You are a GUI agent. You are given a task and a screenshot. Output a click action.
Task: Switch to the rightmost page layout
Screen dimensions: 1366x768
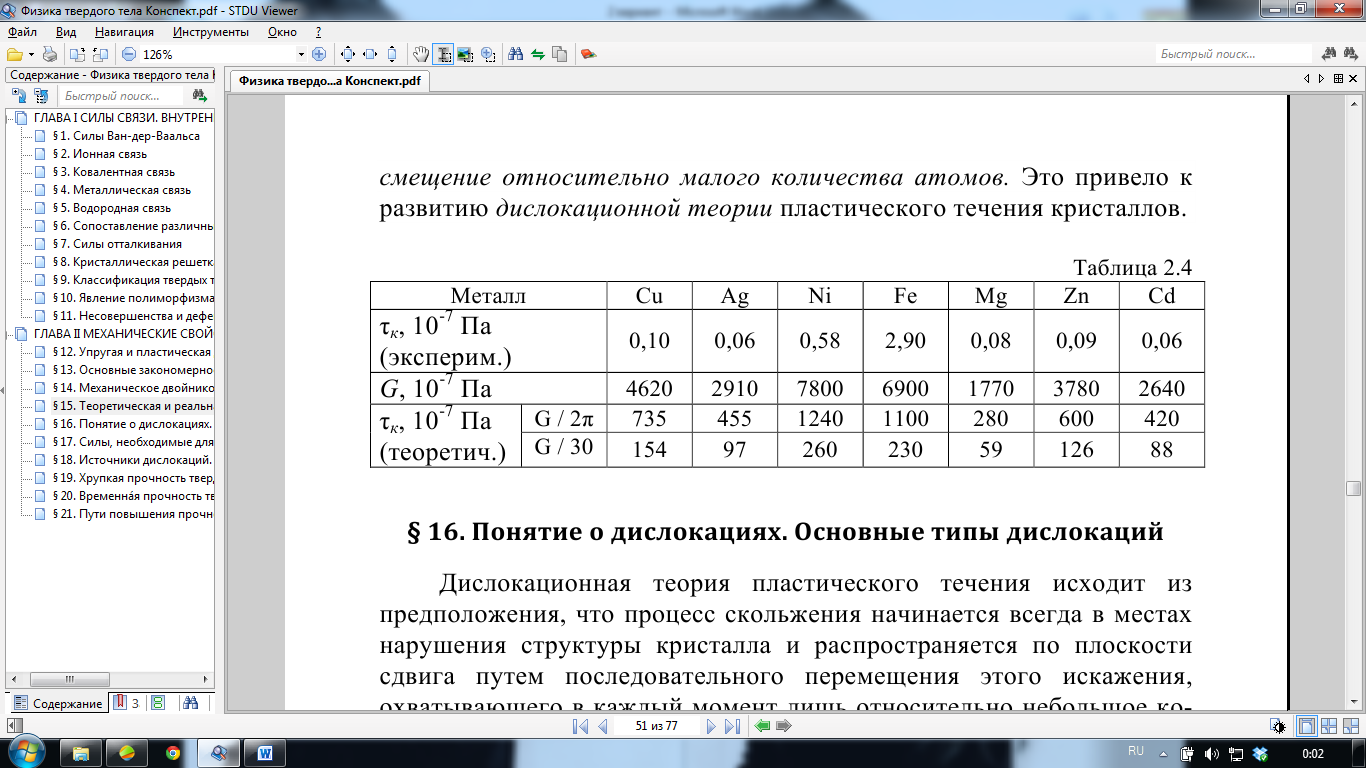coord(1350,726)
